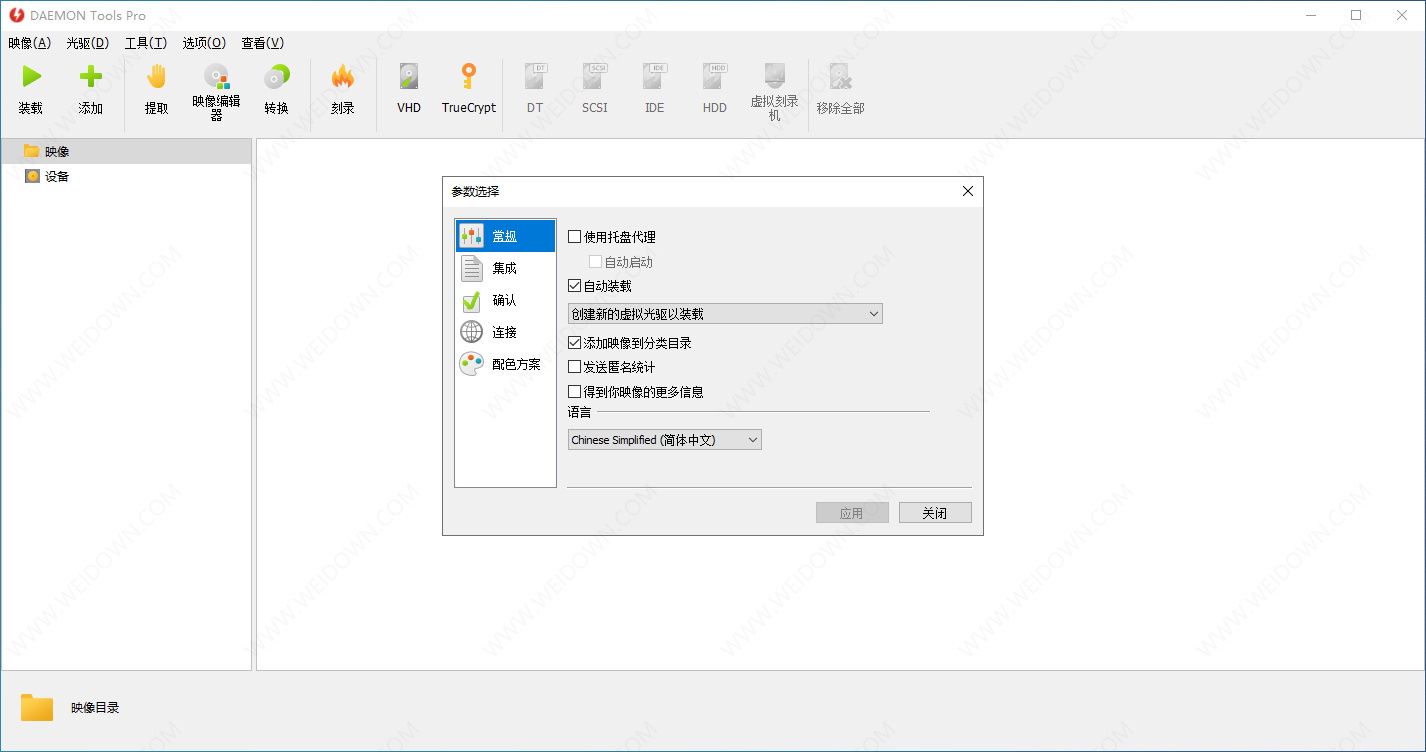Click the green 添加 (Add) plus icon
Image resolution: width=1426 pixels, height=752 pixels.
pos(91,77)
